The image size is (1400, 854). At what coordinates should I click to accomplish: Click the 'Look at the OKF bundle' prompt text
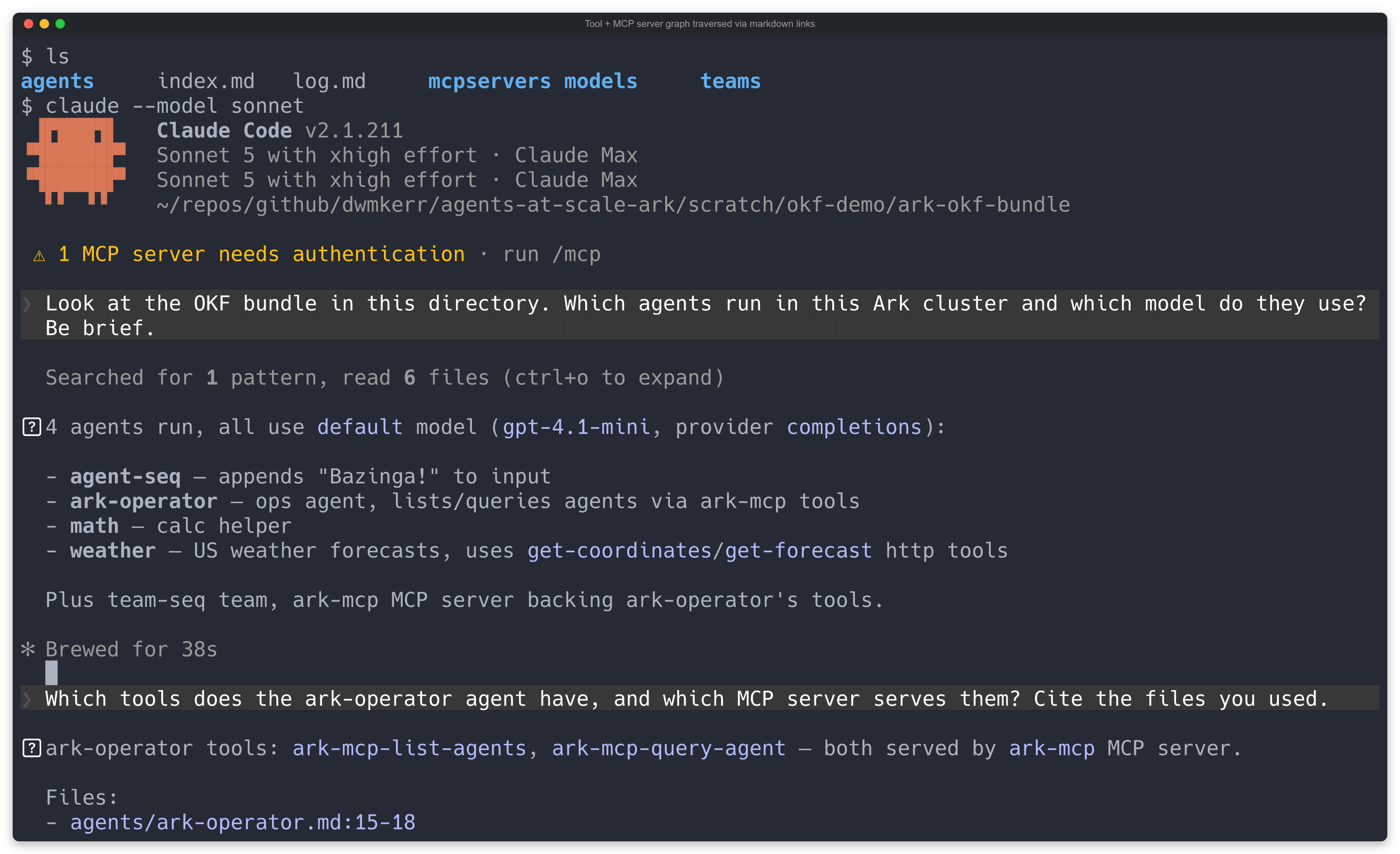pyautogui.click(x=706, y=316)
